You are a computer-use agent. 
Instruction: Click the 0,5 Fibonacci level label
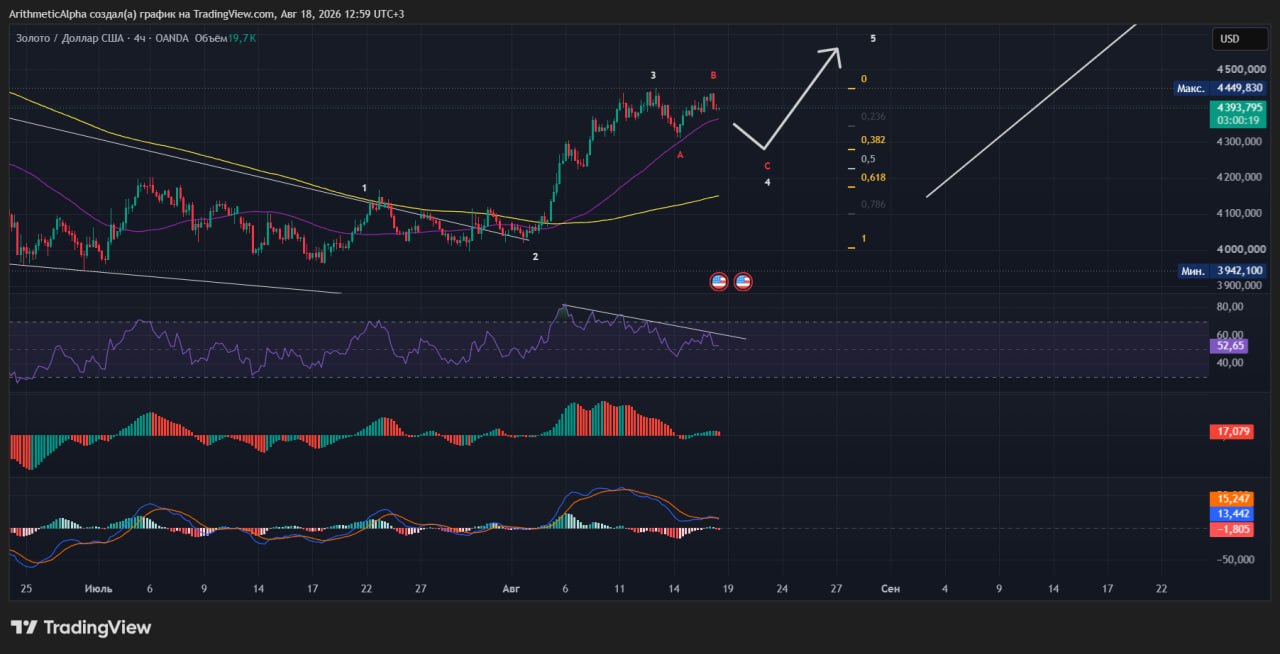click(868, 158)
